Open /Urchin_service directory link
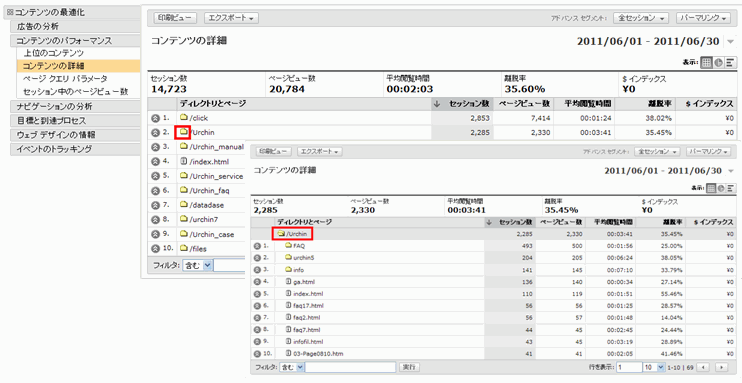Image resolution: width=742 pixels, height=383 pixels. (216, 176)
